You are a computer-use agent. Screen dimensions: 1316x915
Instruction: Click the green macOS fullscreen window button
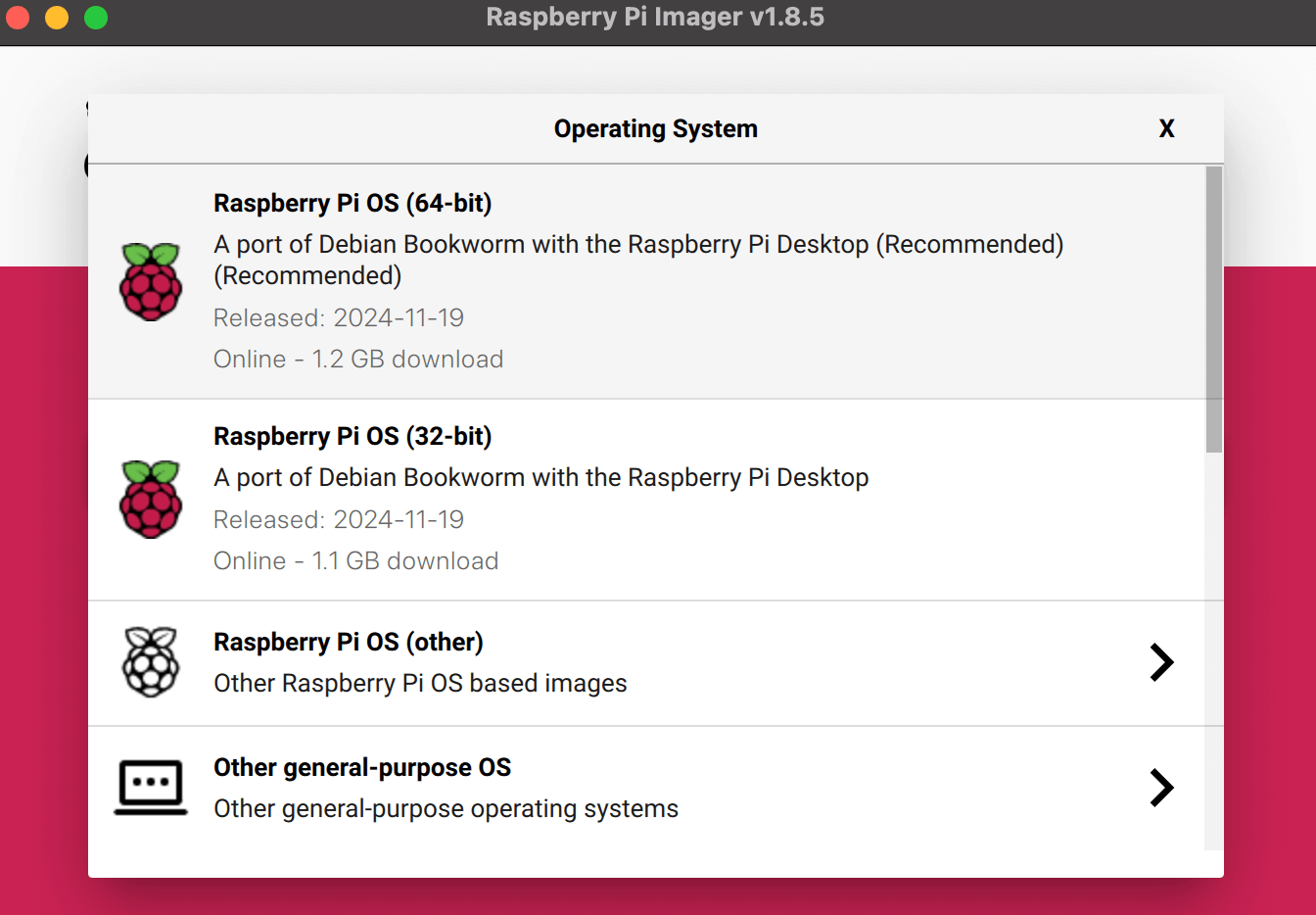coord(96,18)
